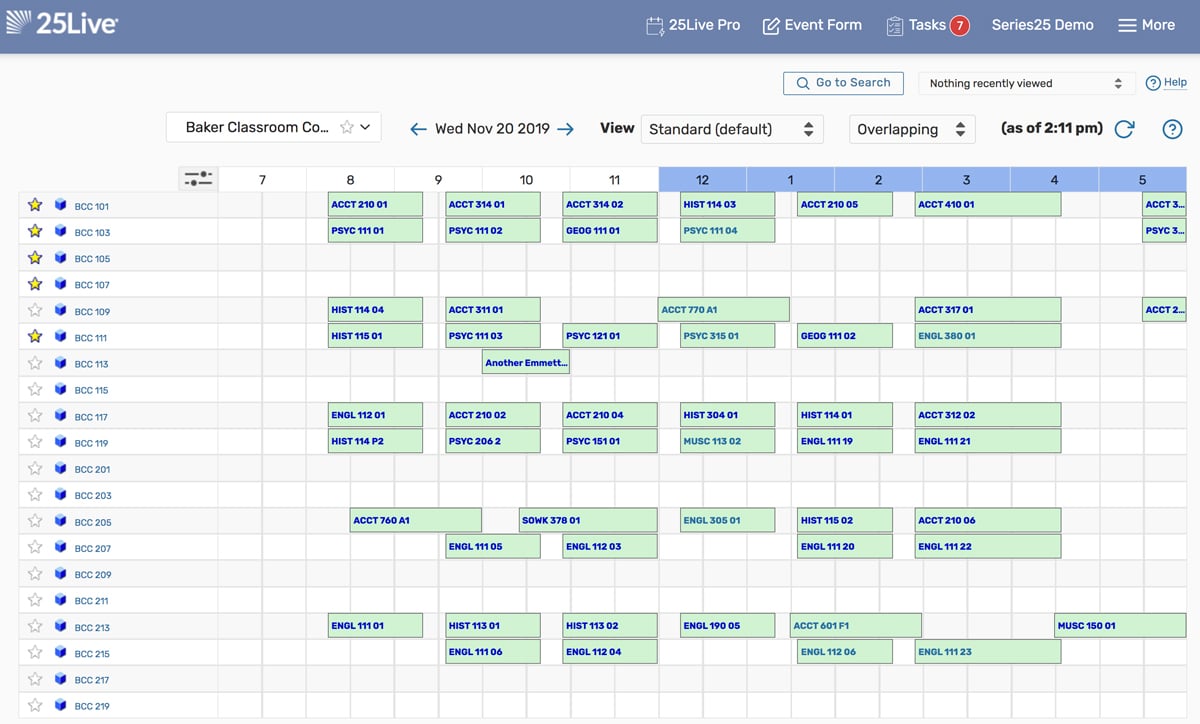
Task: Open the Event Form
Action: [x=812, y=25]
